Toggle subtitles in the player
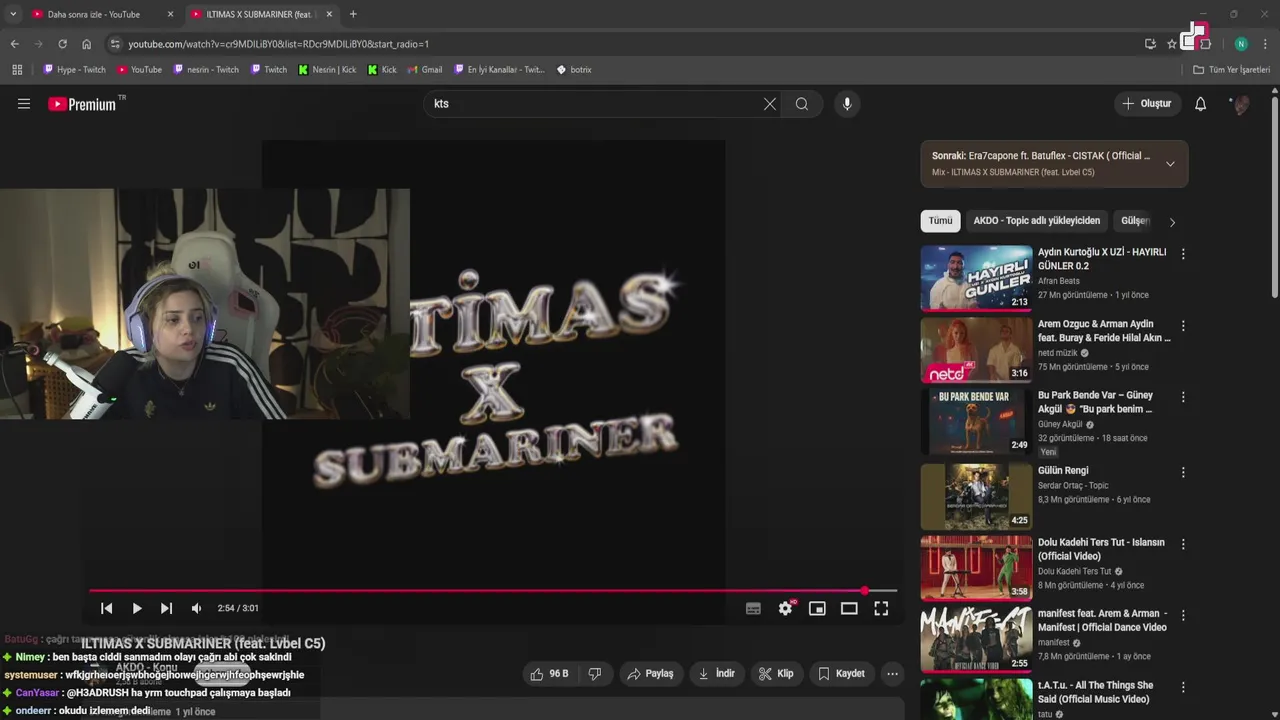The image size is (1280, 720). click(753, 608)
